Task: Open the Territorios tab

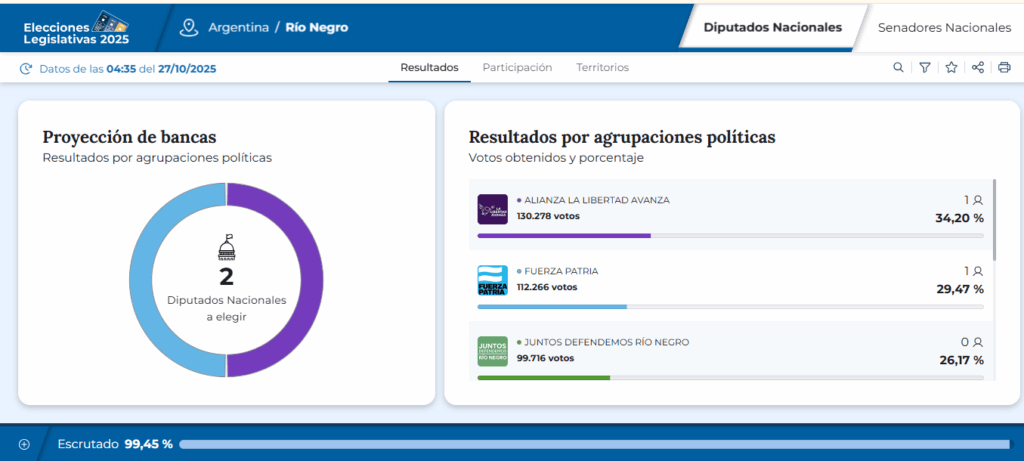Action: tap(602, 68)
